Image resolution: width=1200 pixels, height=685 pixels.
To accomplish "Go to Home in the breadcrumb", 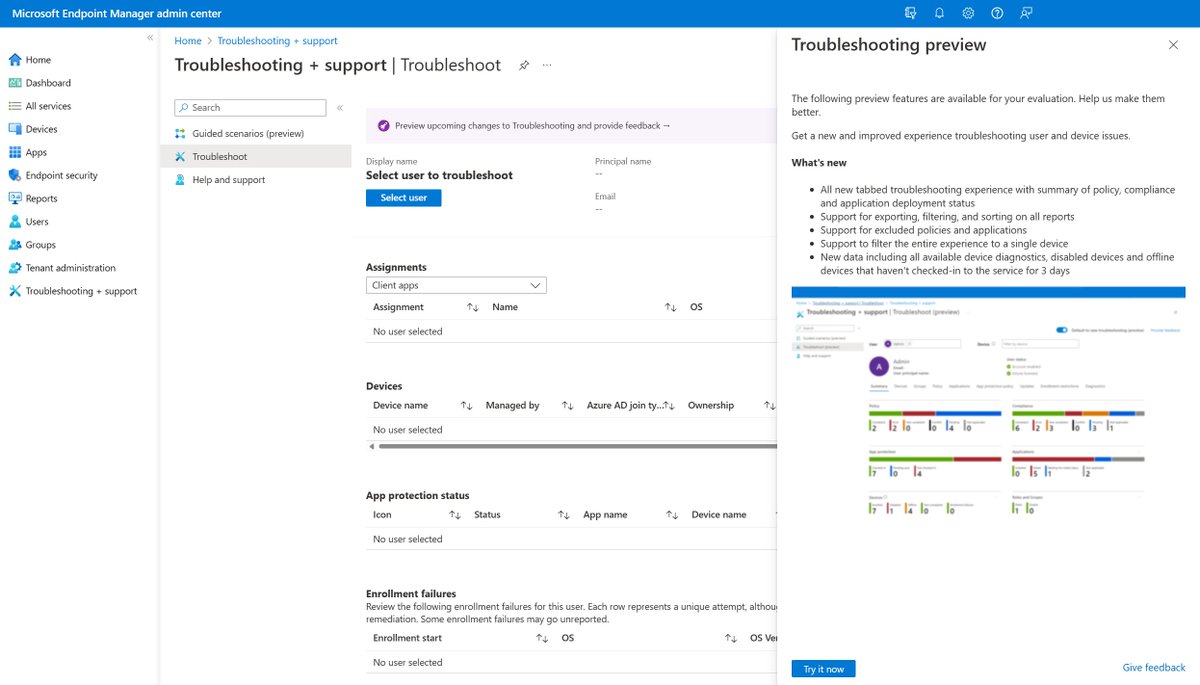I will click(x=188, y=41).
